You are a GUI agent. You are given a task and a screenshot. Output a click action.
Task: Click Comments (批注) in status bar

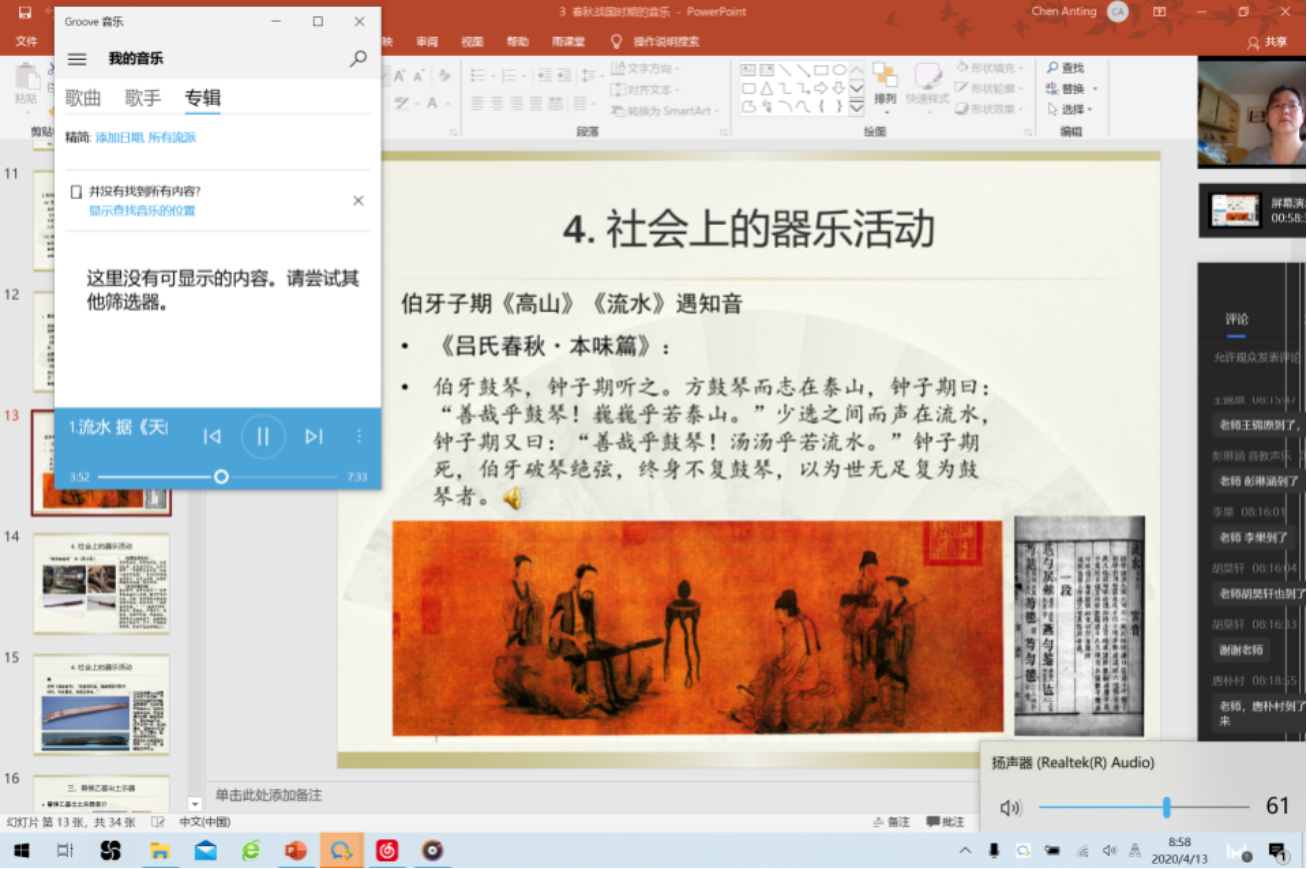[945, 822]
